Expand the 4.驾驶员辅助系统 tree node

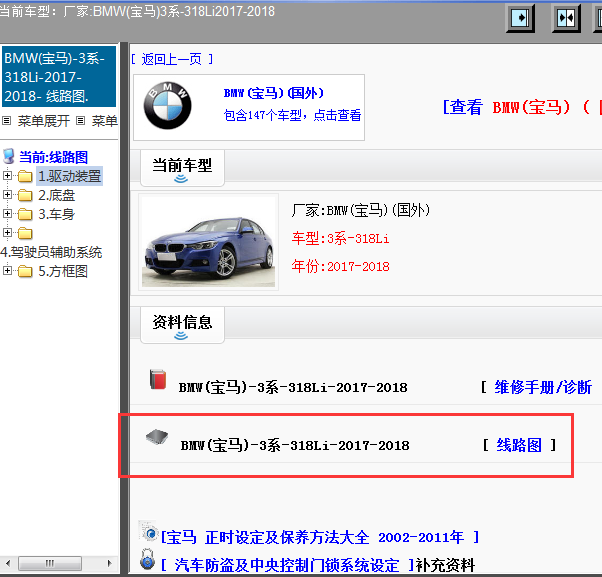[7, 232]
